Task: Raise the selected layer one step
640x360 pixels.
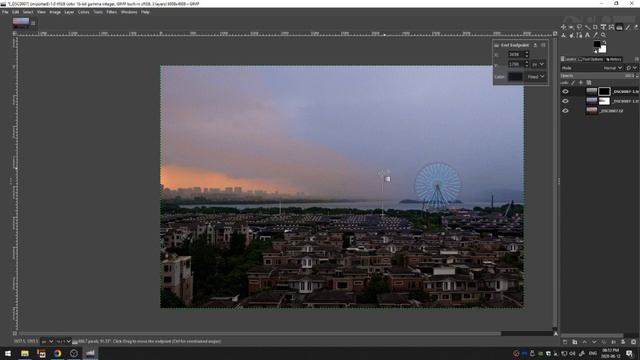Action: 584,342
